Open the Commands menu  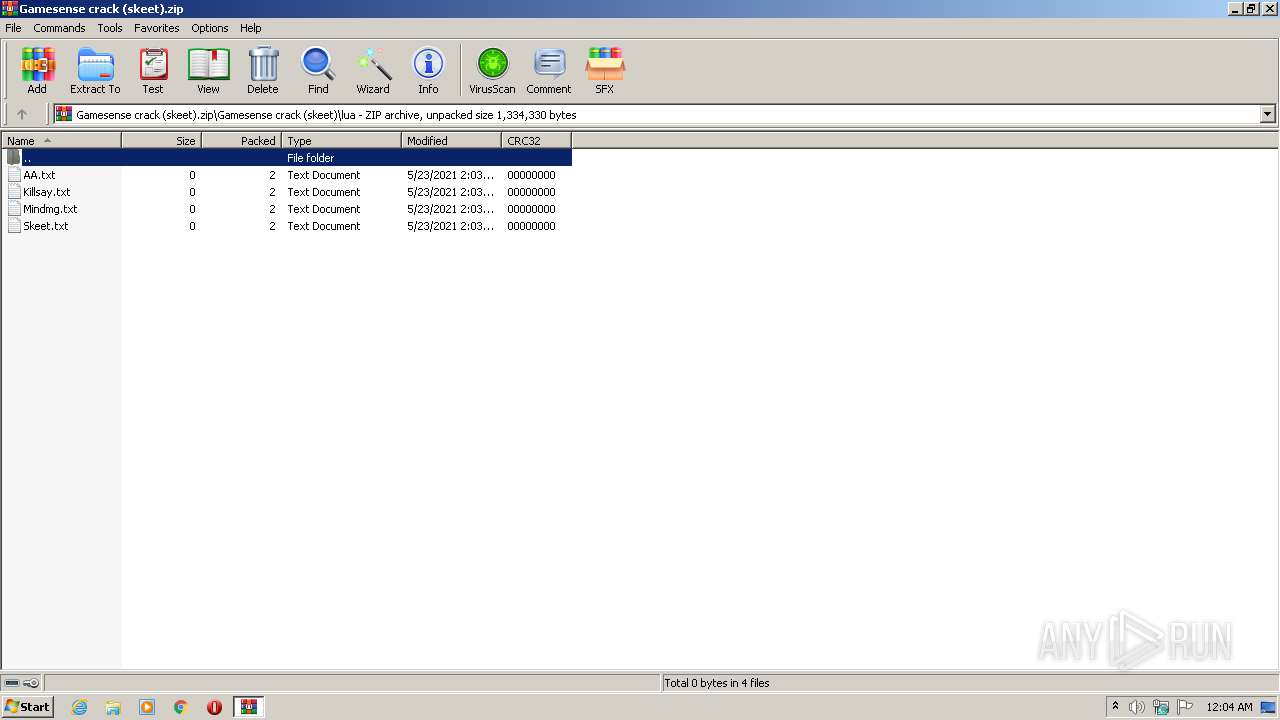pos(59,28)
